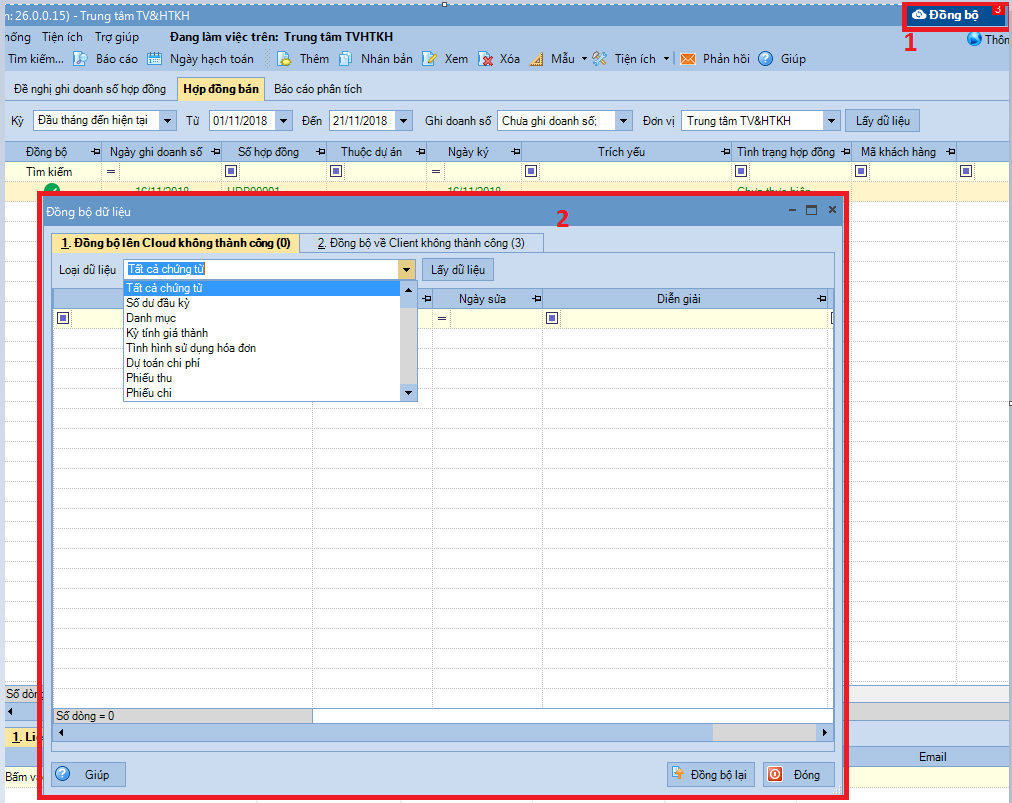Pin the Số hợp đồng column
1012x803 pixels.
(320, 152)
